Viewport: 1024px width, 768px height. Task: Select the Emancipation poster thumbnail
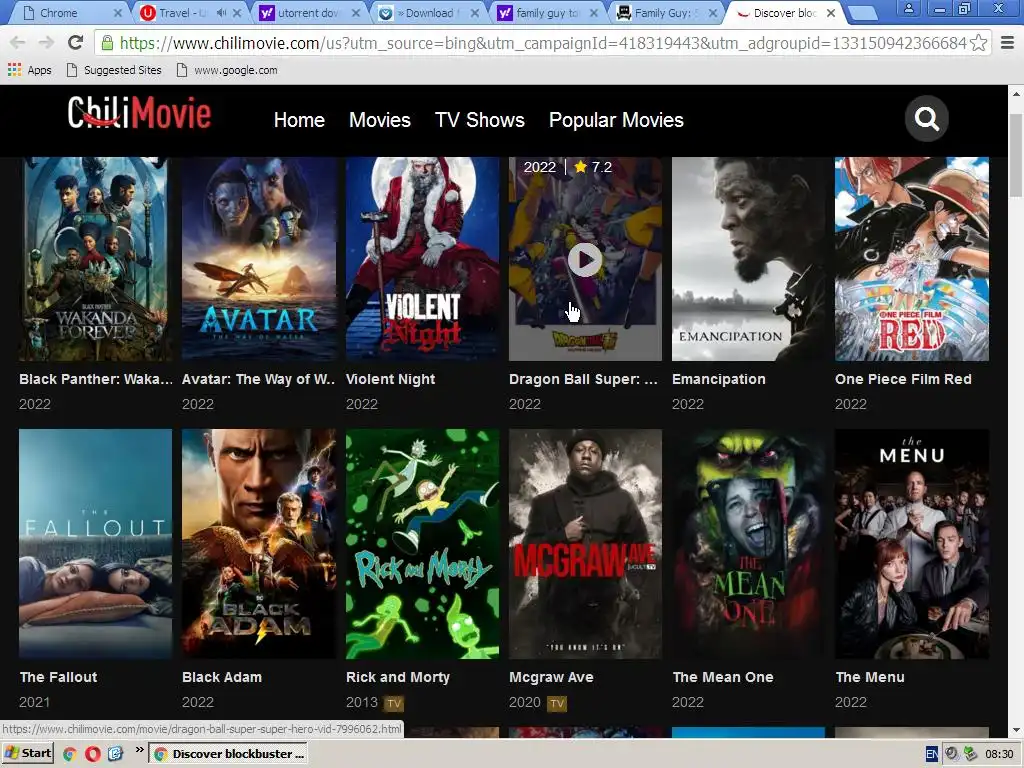pyautogui.click(x=748, y=259)
